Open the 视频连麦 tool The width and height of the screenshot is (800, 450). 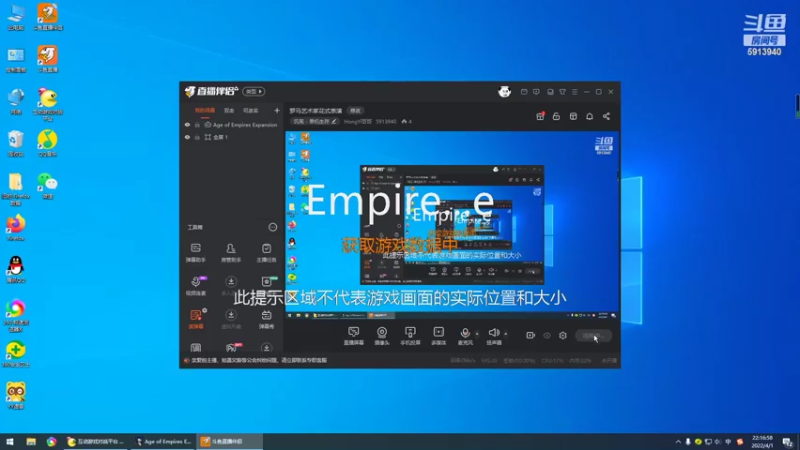coord(196,286)
